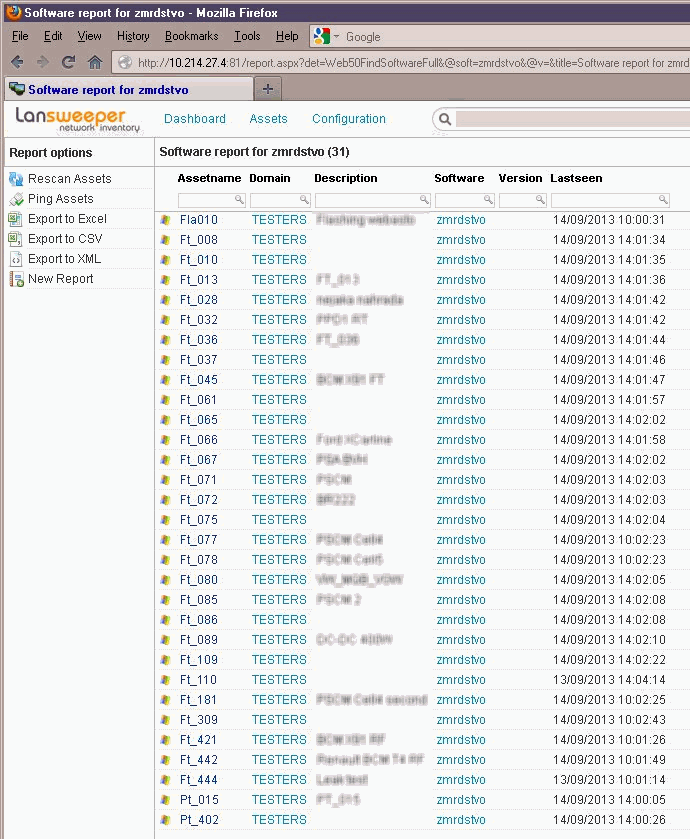The image size is (690, 839).
Task: Click the Export to Excel icon
Action: coord(16,219)
